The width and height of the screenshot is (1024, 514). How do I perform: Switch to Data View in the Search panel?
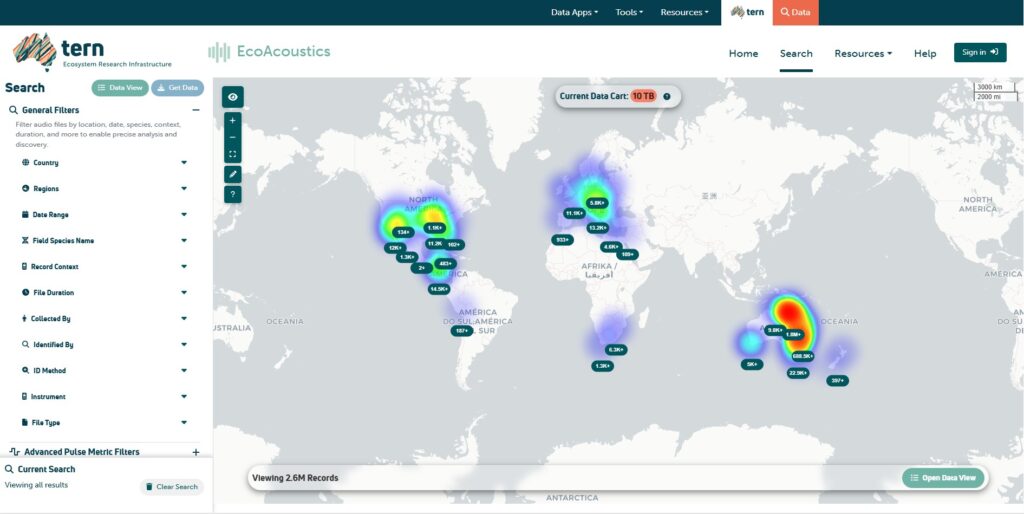119,88
